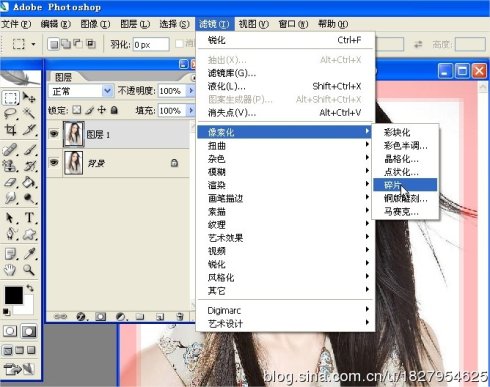Open the blend mode 正常 dropdown
This screenshot has width=490, height=387.
[x=107, y=91]
